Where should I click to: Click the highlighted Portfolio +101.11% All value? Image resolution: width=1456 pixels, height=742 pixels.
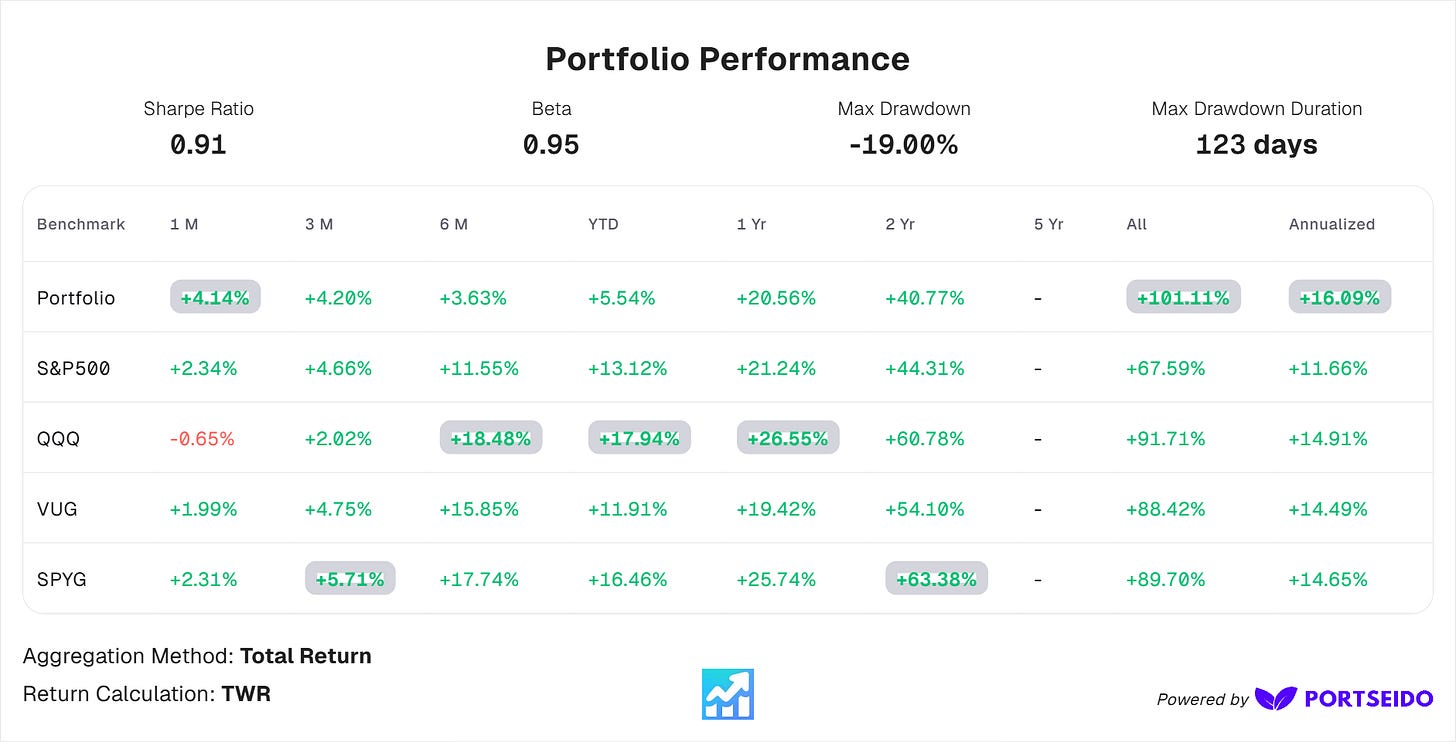1183,297
